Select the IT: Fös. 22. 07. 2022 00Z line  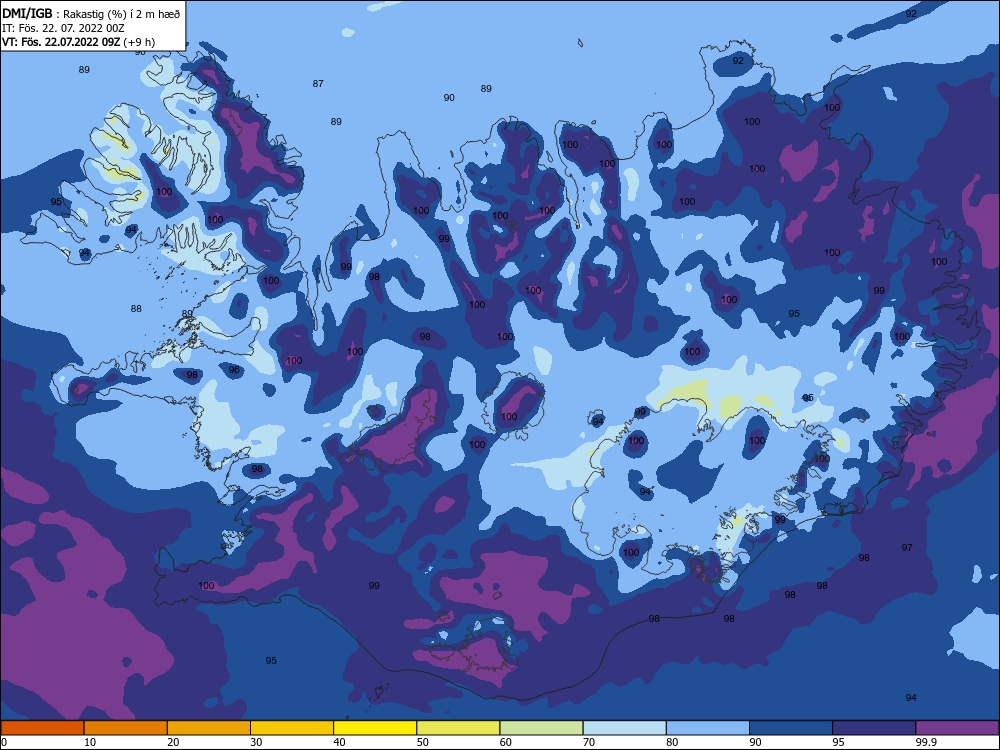(x=63, y=28)
